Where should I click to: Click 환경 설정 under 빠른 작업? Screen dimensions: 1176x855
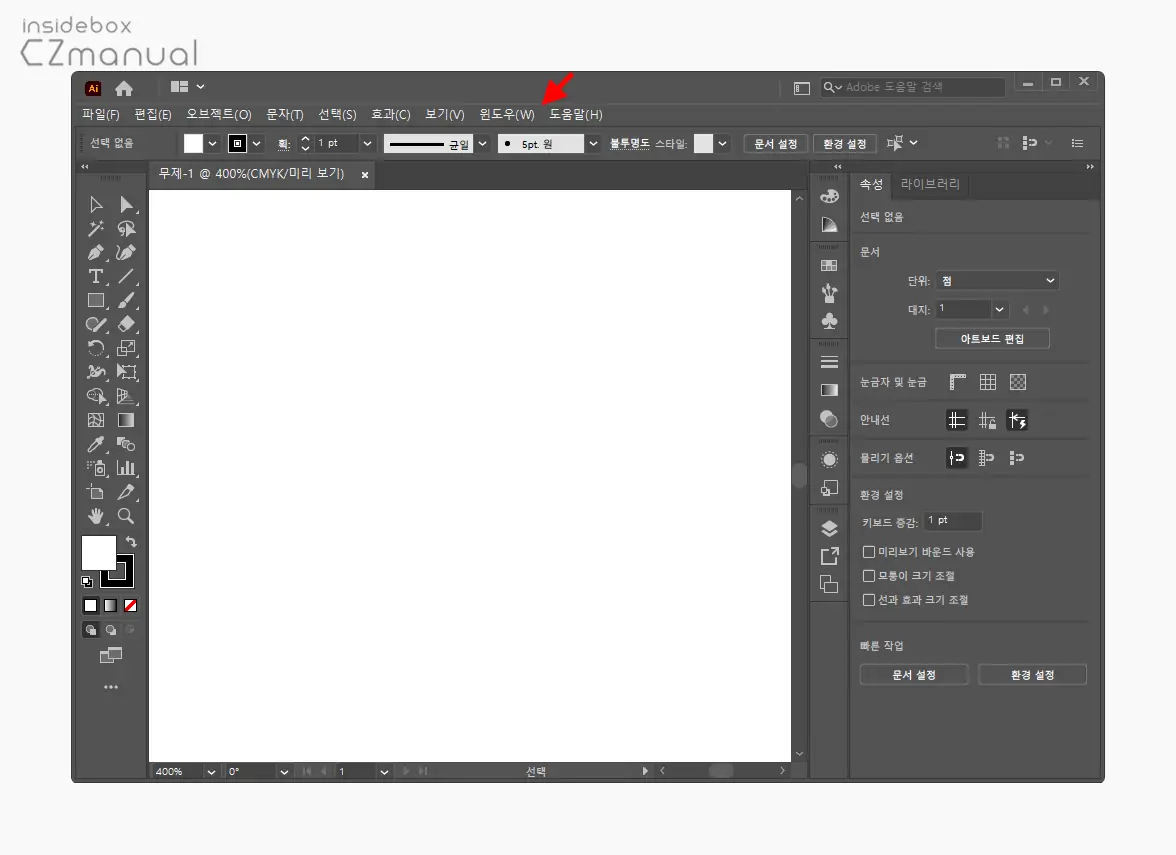pyautogui.click(x=1033, y=675)
